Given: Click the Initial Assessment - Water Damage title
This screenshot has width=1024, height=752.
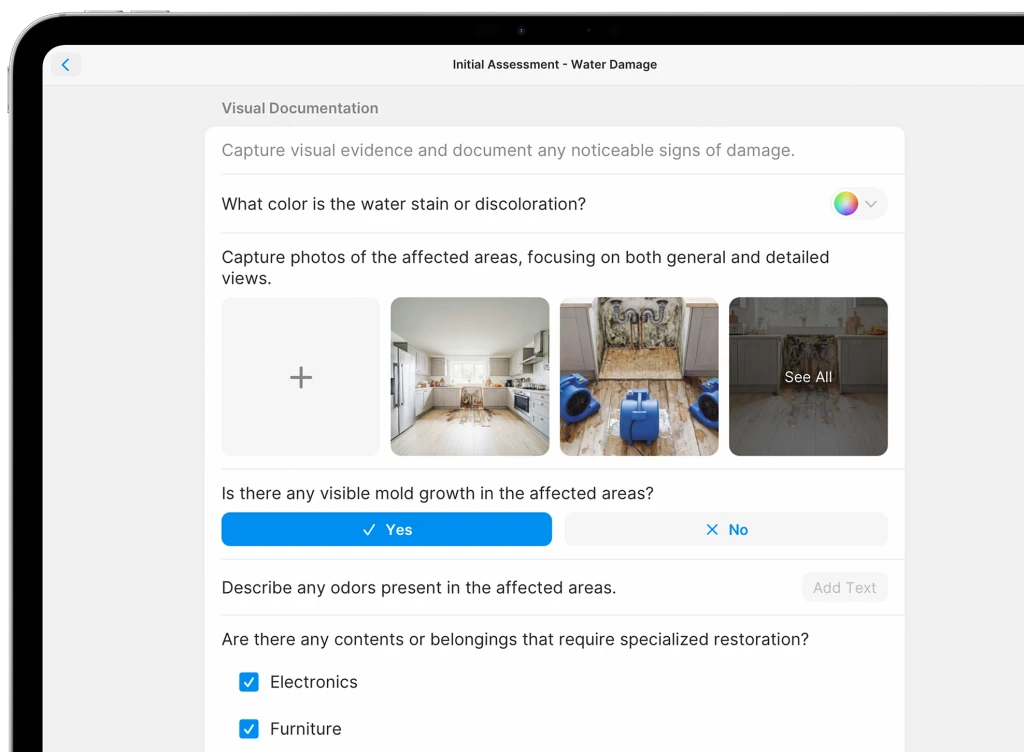Looking at the screenshot, I should tap(555, 65).
